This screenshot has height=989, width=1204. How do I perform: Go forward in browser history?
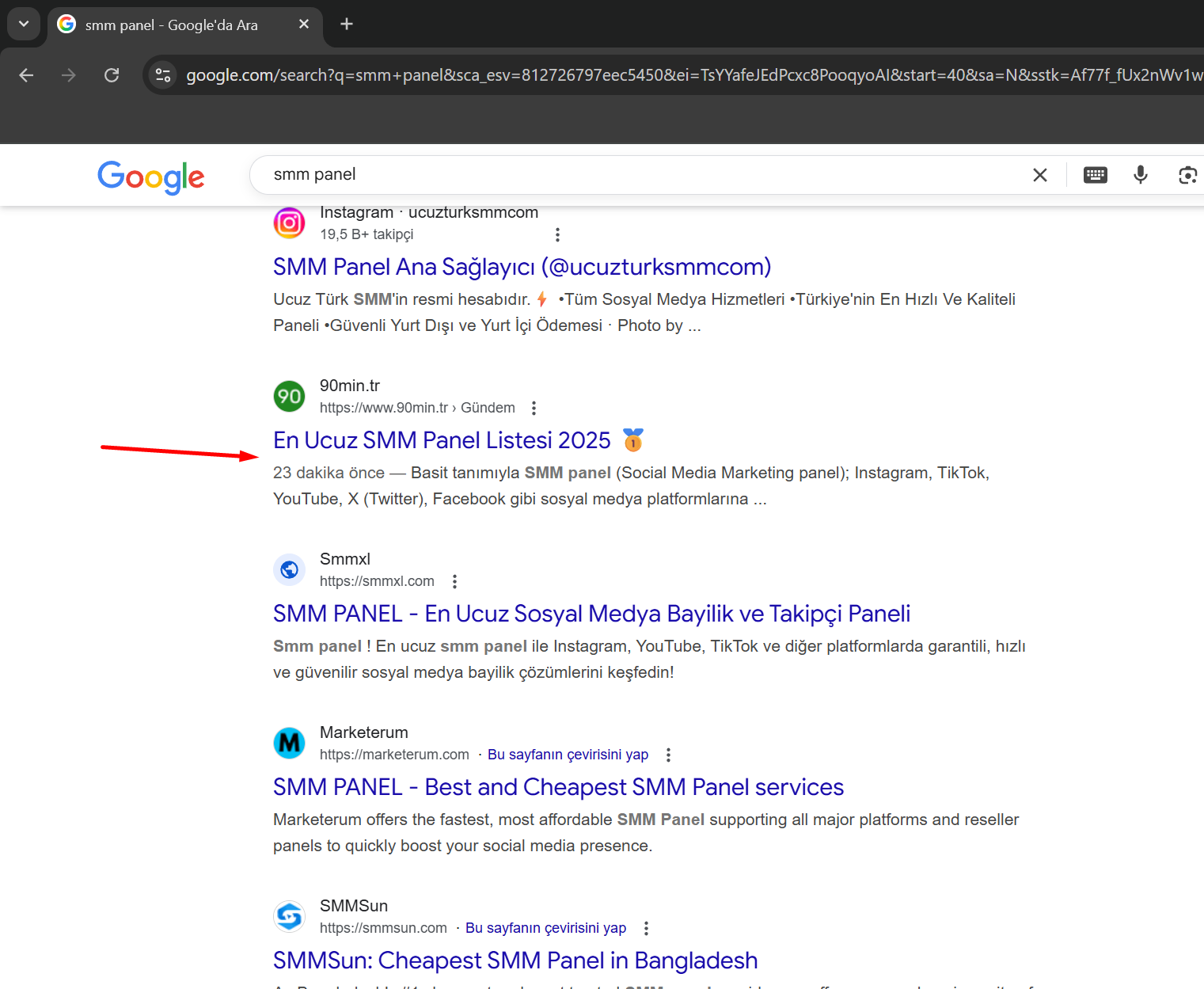[x=69, y=75]
